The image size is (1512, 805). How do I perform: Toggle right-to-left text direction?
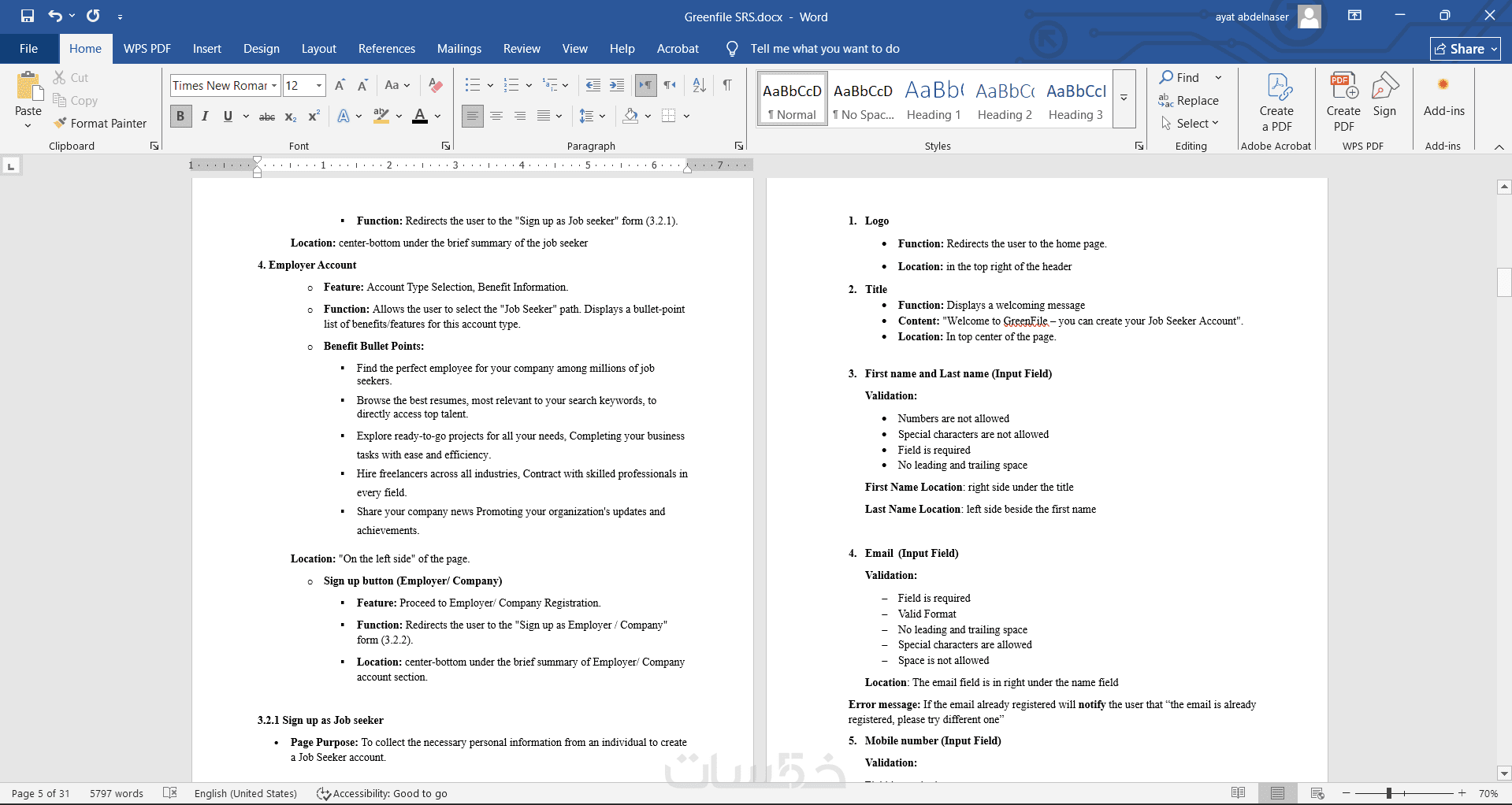click(670, 85)
